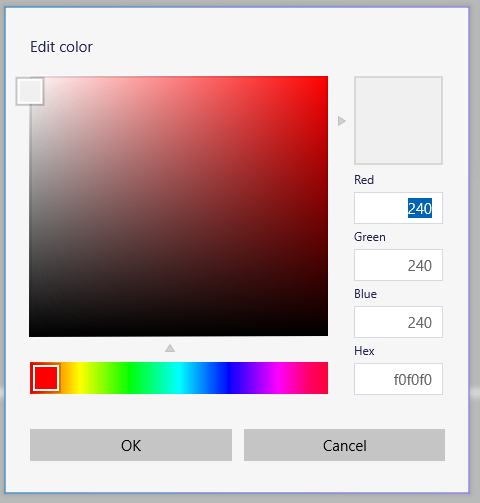Click the OK button
Image resolution: width=480 pixels, height=503 pixels.
[131, 445]
